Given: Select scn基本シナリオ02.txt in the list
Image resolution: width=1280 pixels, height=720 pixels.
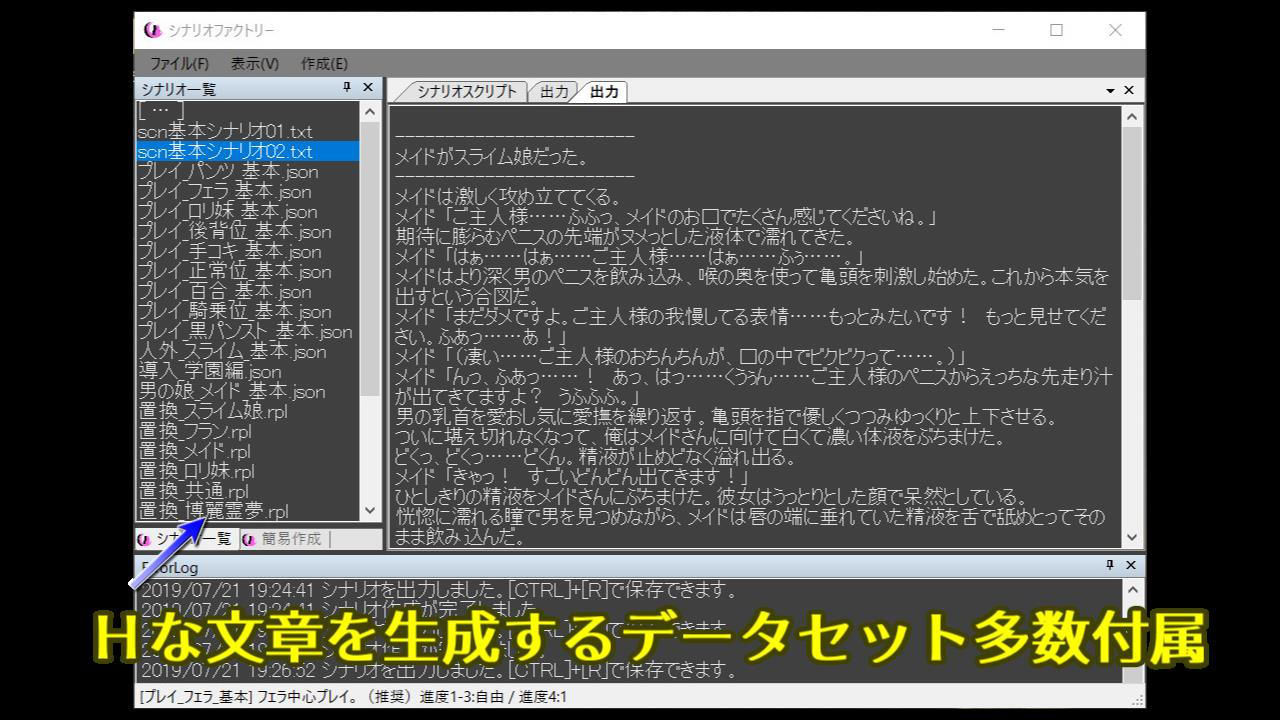Looking at the screenshot, I should (247, 151).
